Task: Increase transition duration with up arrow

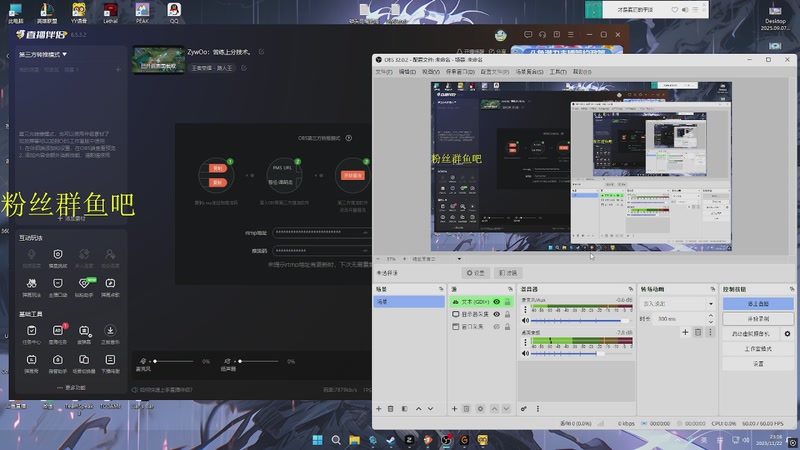Action: [x=711, y=316]
